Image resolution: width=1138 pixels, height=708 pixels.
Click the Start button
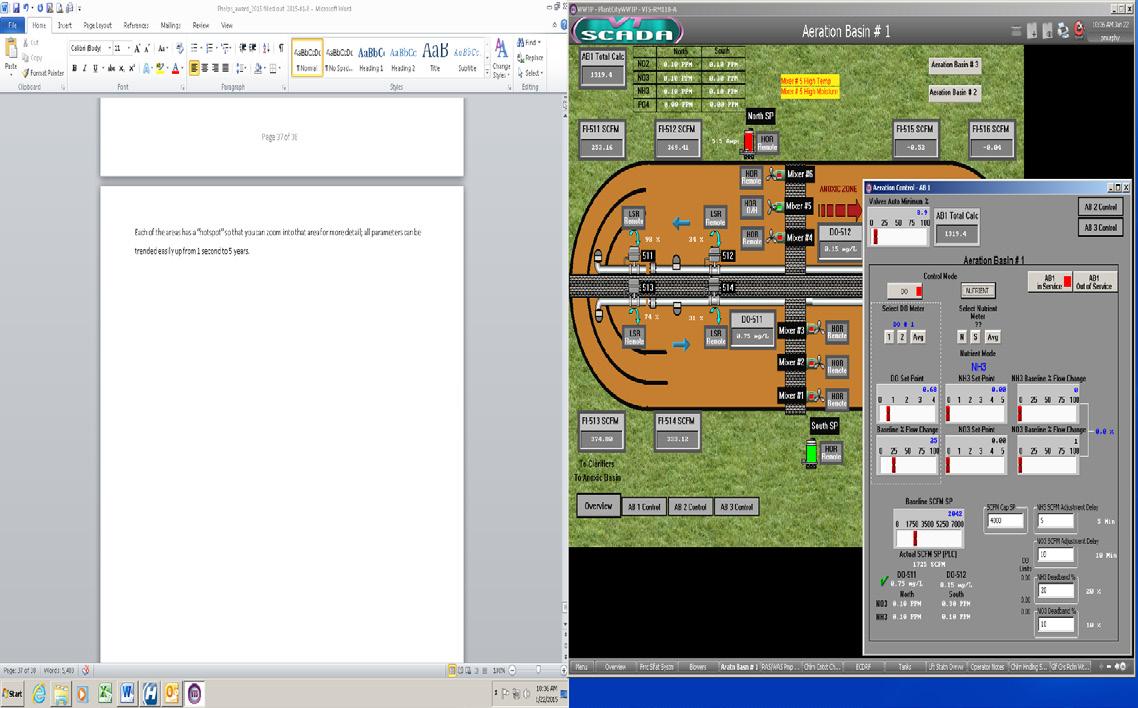[x=12, y=694]
